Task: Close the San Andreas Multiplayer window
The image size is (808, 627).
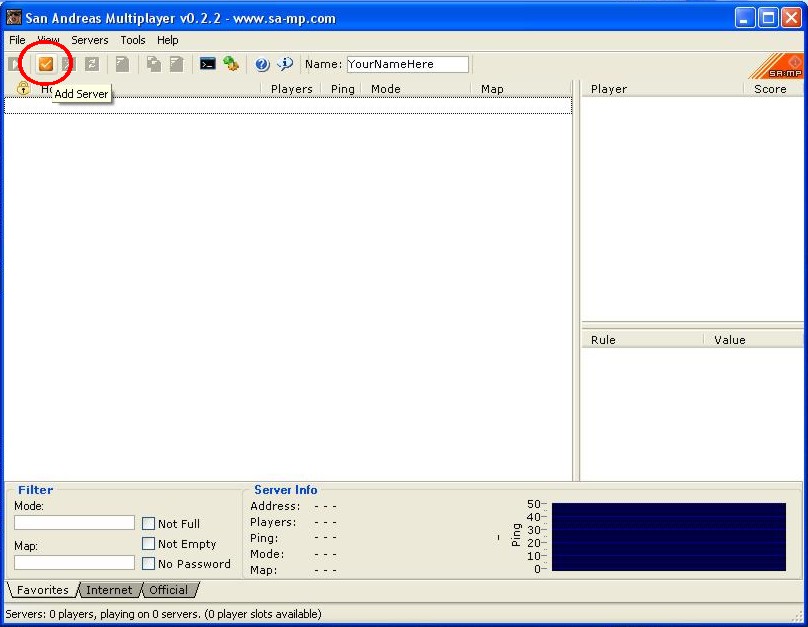Action: [792, 18]
